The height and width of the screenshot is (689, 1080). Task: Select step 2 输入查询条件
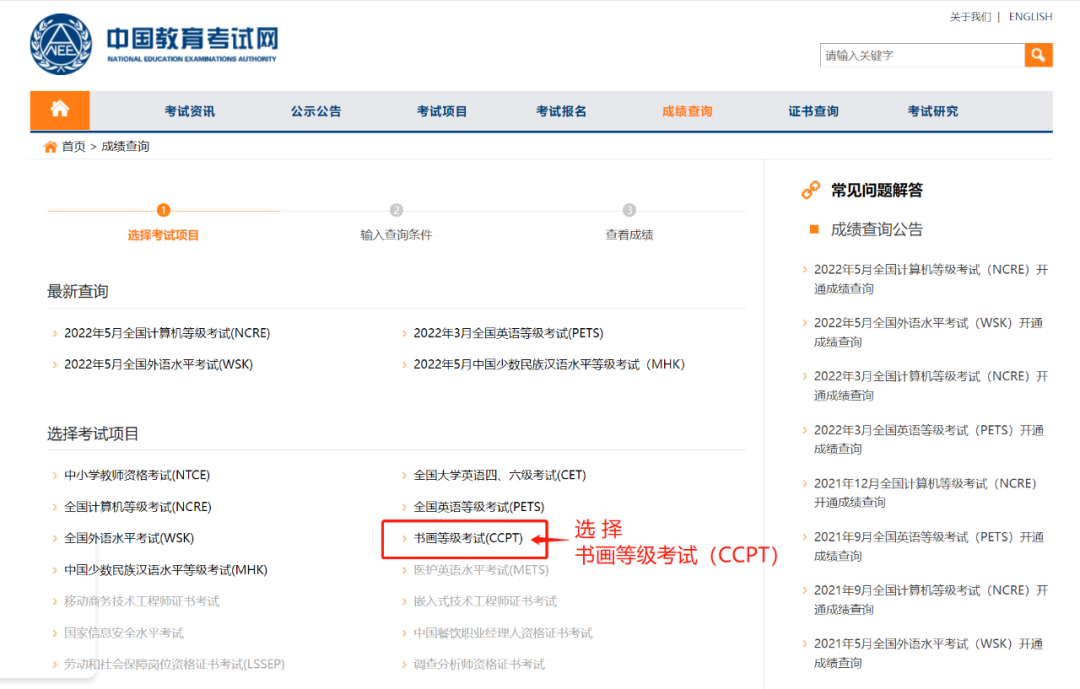click(x=396, y=223)
